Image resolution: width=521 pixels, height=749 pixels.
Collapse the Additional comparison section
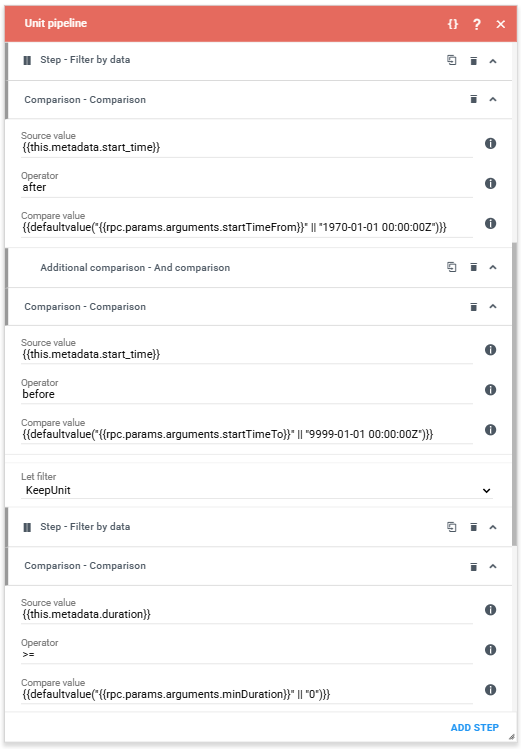(x=493, y=267)
